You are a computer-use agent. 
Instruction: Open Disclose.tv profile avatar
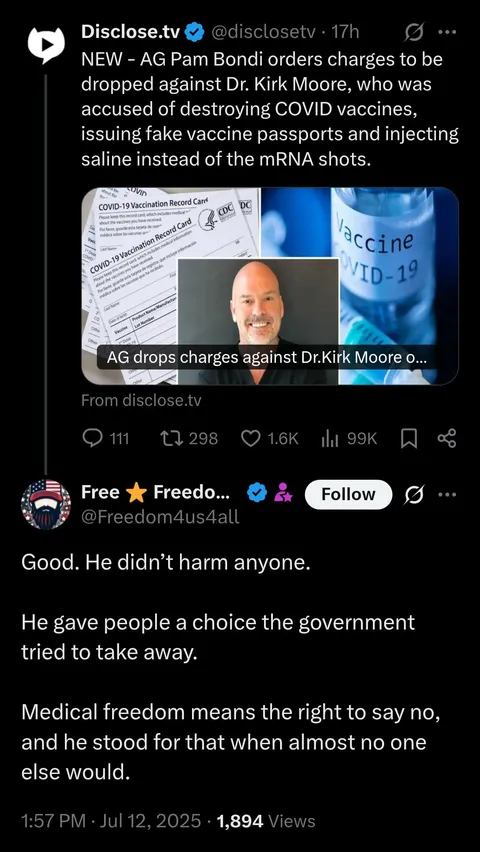click(46, 45)
